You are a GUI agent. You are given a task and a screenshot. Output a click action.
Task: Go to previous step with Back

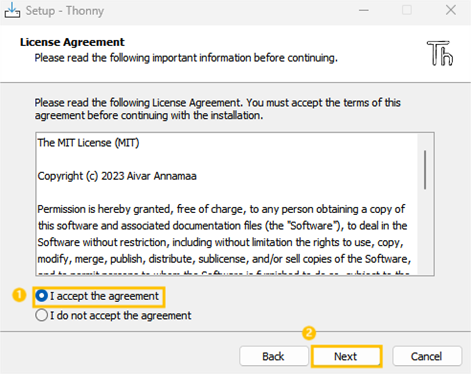(274, 356)
